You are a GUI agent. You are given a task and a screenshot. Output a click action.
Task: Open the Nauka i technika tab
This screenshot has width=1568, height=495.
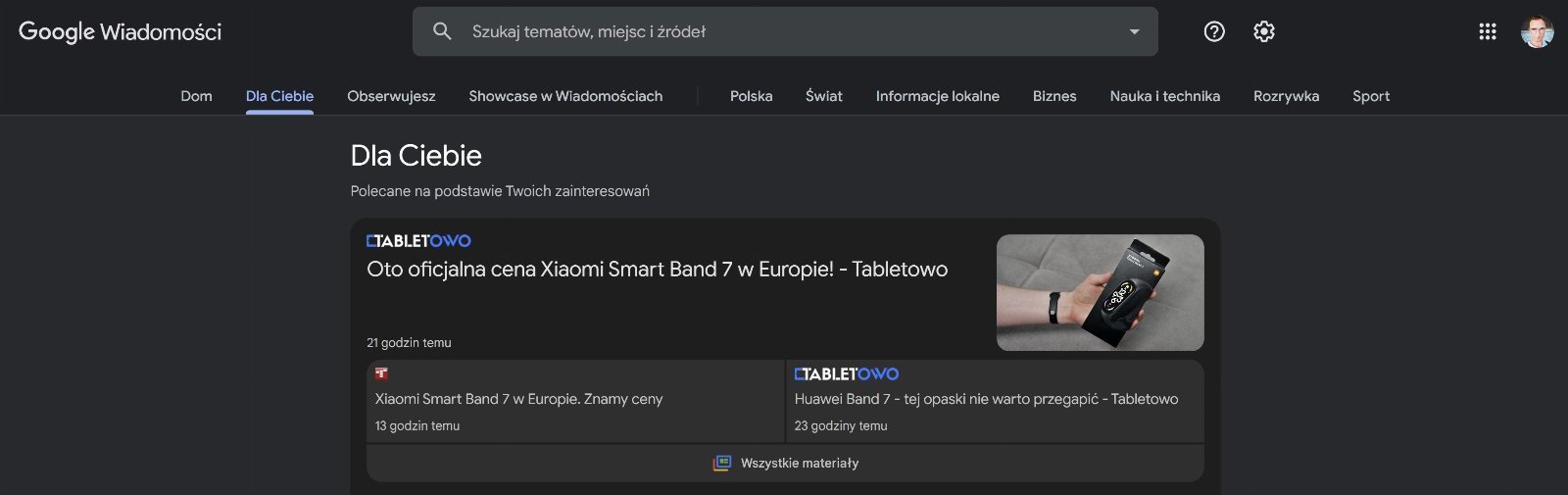pos(1164,96)
